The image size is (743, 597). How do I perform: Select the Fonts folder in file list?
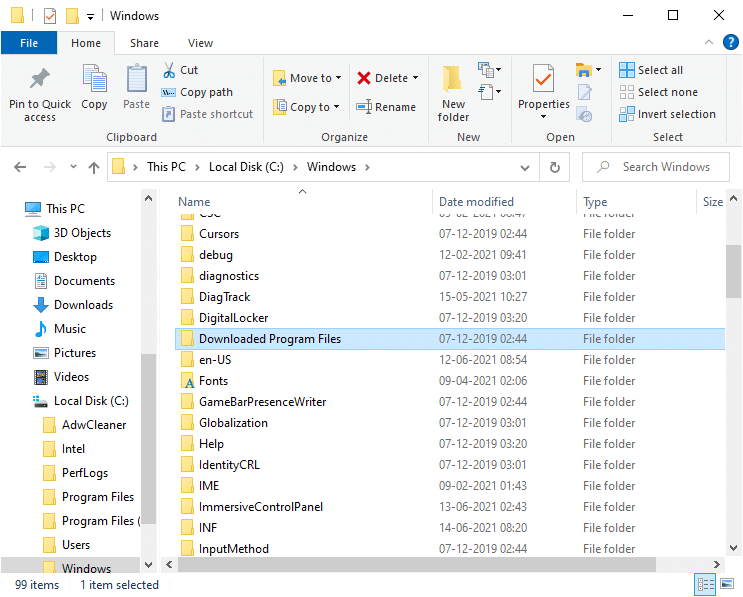213,381
